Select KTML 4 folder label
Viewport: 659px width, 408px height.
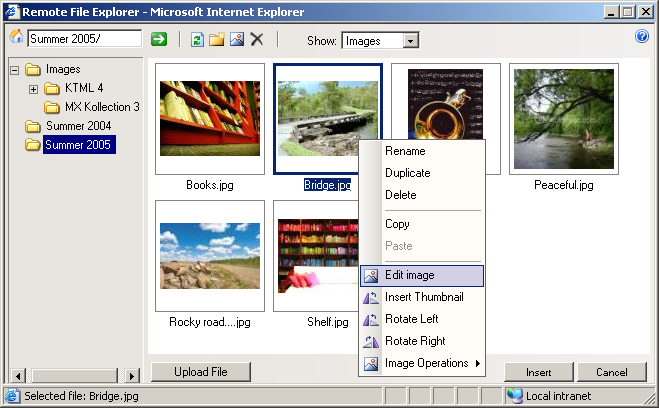pos(84,88)
